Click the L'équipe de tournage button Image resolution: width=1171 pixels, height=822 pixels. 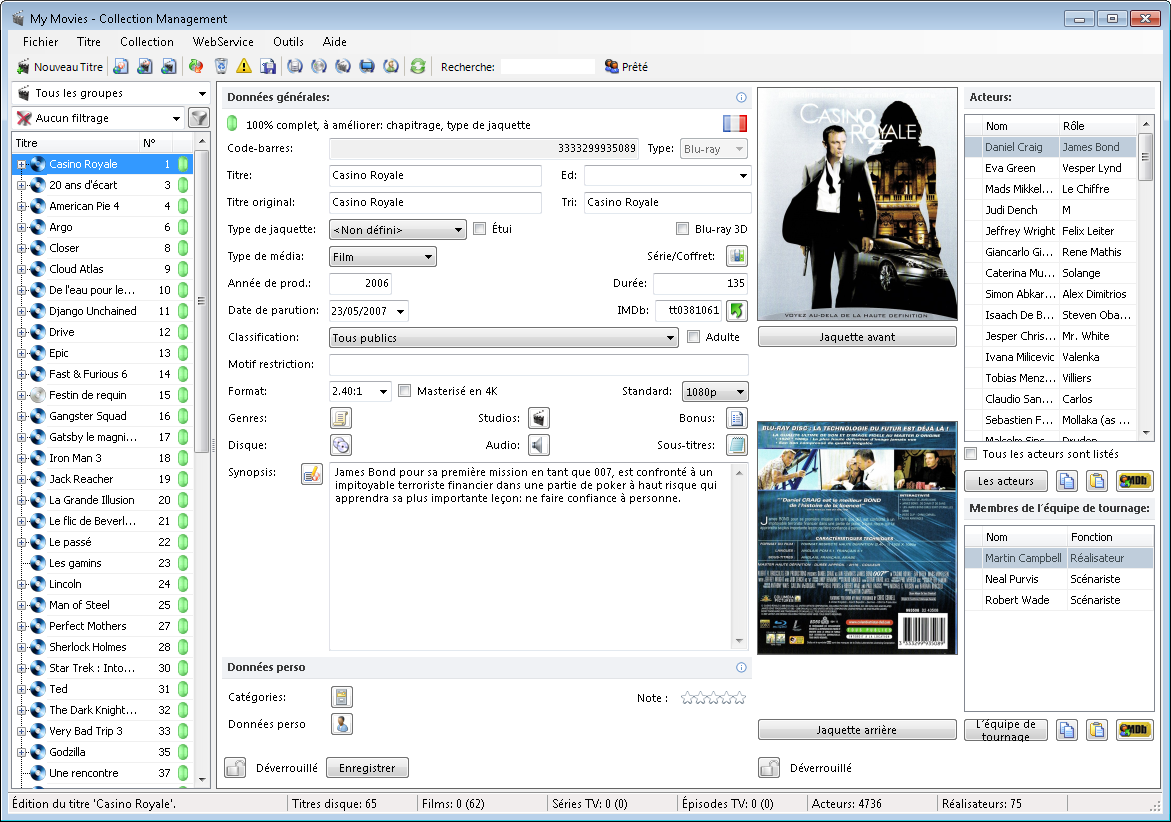tap(1006, 730)
